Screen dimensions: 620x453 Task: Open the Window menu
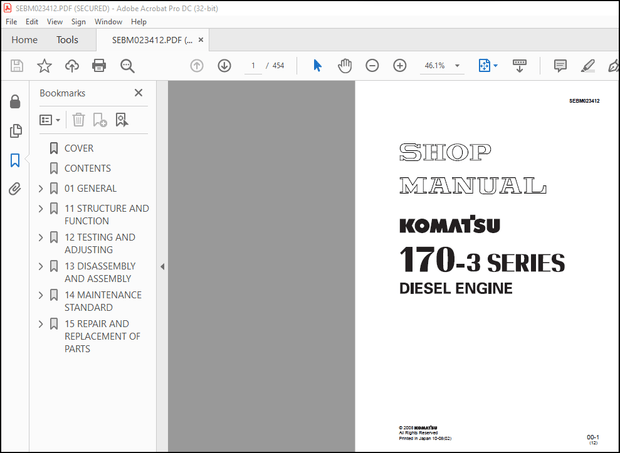[x=108, y=22]
